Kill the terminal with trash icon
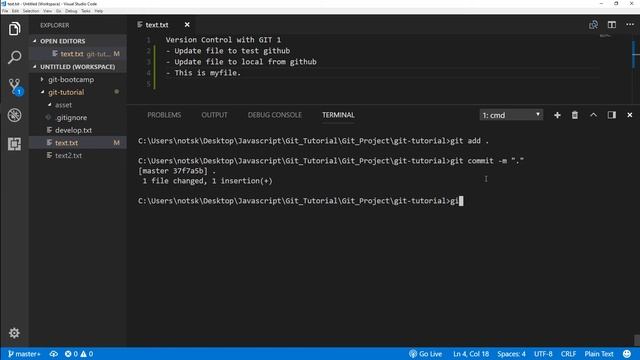Image resolution: width=640 pixels, height=360 pixels. [x=575, y=115]
